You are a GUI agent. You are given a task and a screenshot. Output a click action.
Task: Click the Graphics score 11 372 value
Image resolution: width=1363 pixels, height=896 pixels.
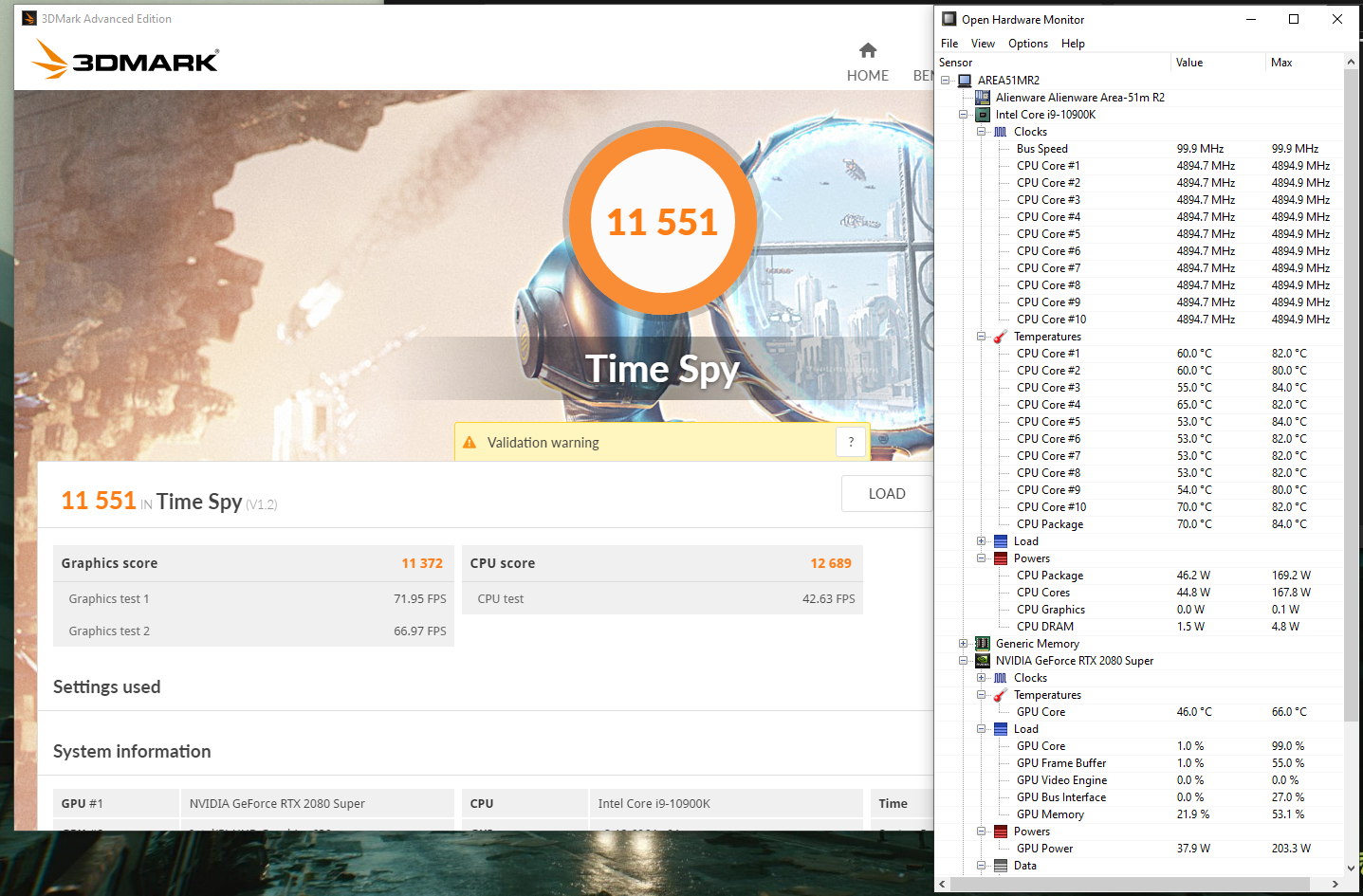(x=422, y=563)
